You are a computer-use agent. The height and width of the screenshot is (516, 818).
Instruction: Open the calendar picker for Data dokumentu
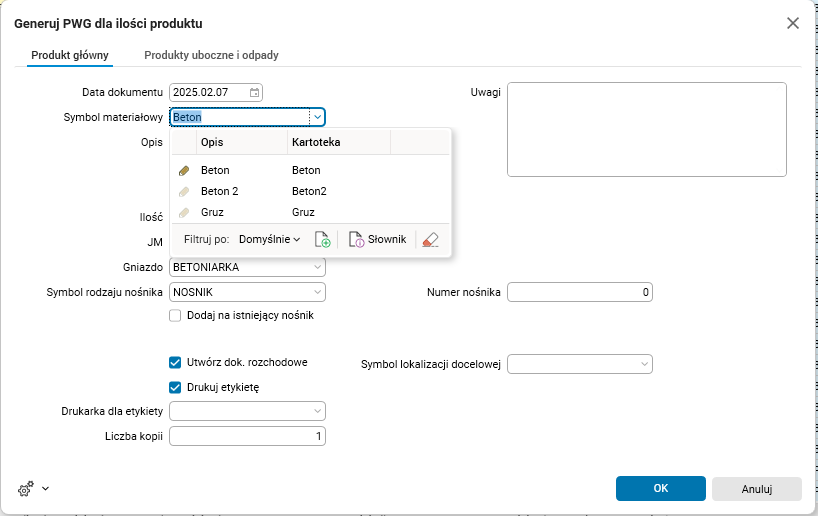255,92
